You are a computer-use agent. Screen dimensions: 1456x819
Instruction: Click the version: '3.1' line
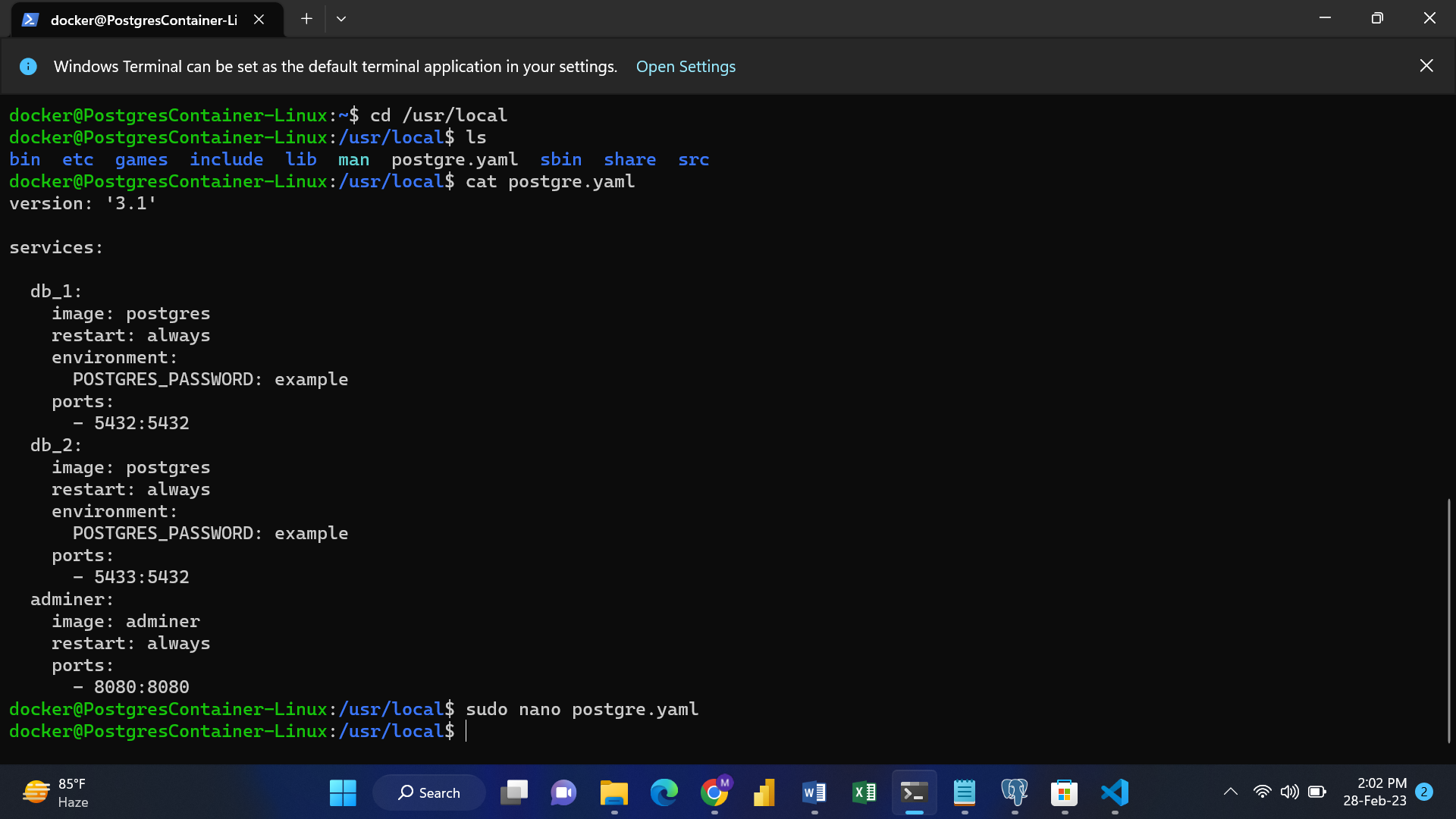[x=83, y=203]
